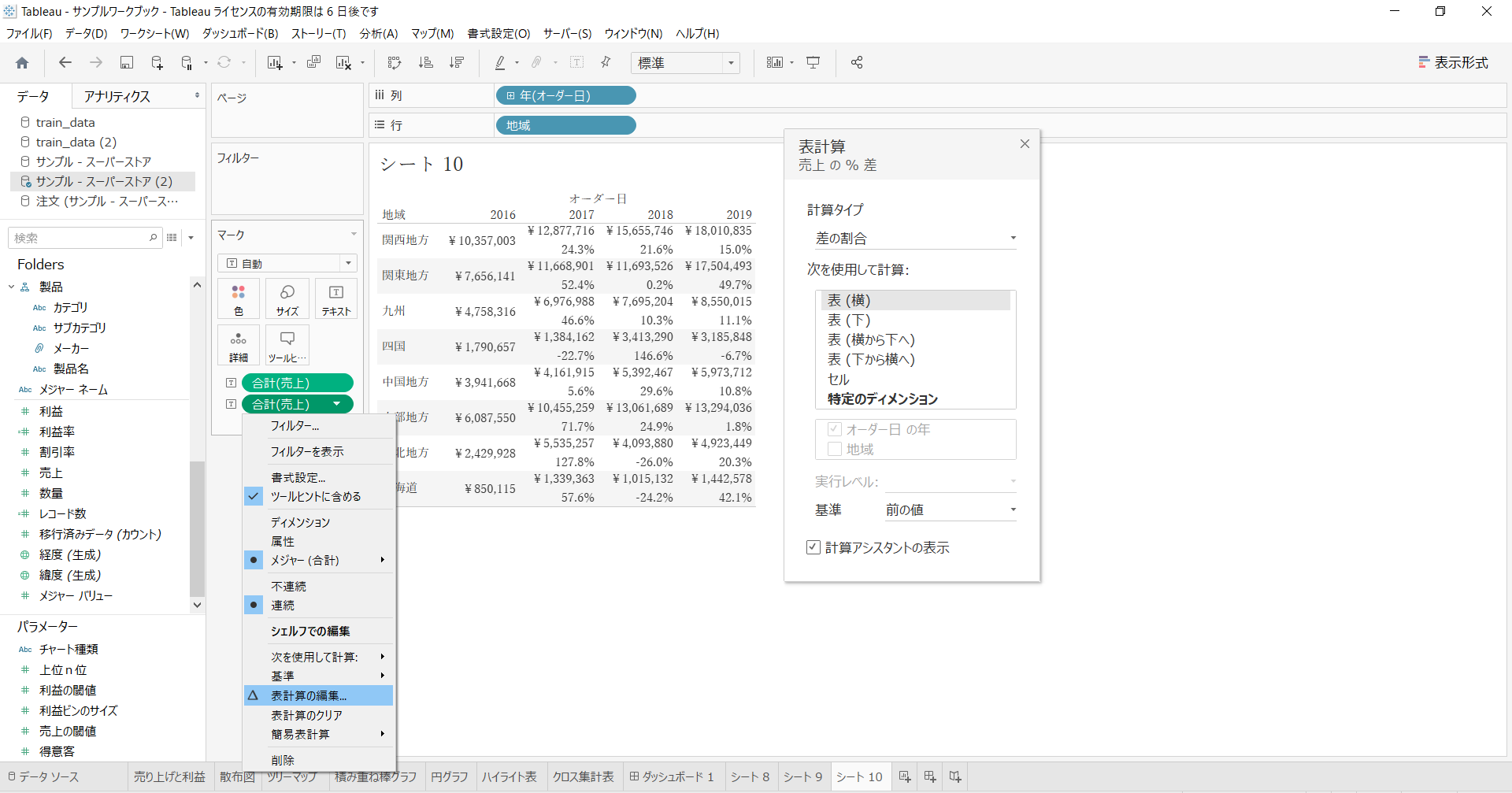Add a new data source from the toolbar

(x=157, y=63)
